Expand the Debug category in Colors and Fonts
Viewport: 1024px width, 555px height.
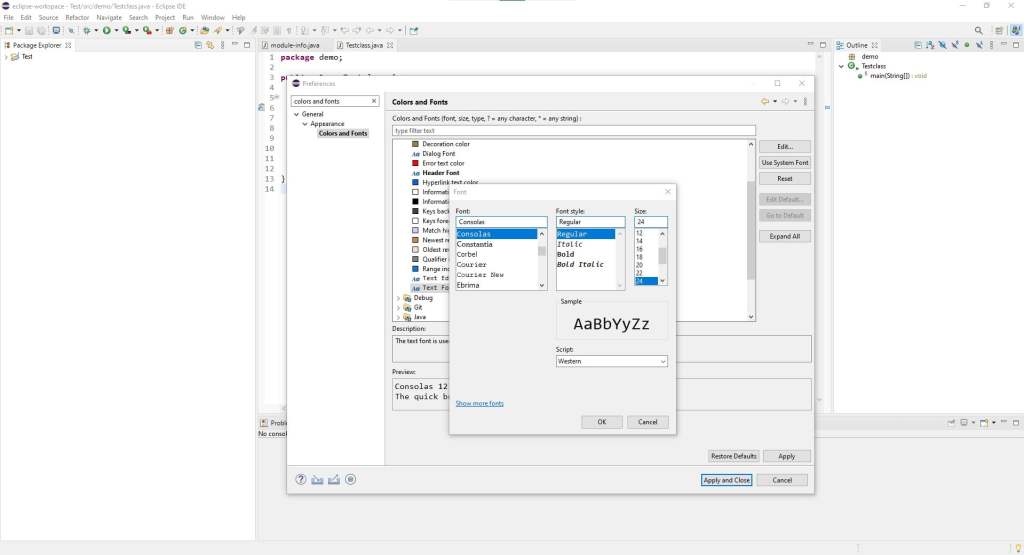pyautogui.click(x=399, y=298)
